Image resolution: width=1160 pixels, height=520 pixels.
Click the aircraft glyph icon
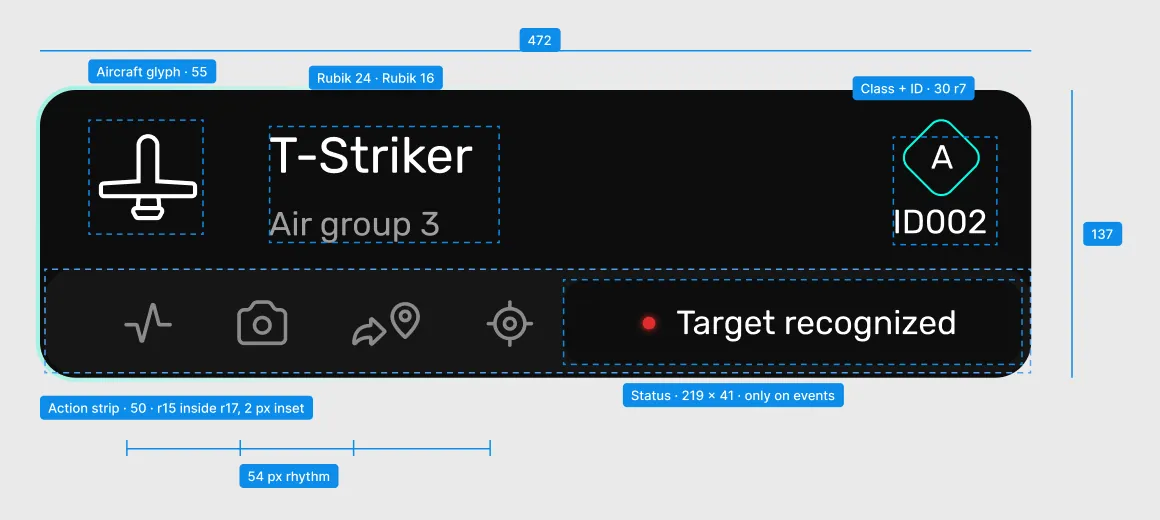pyautogui.click(x=147, y=178)
